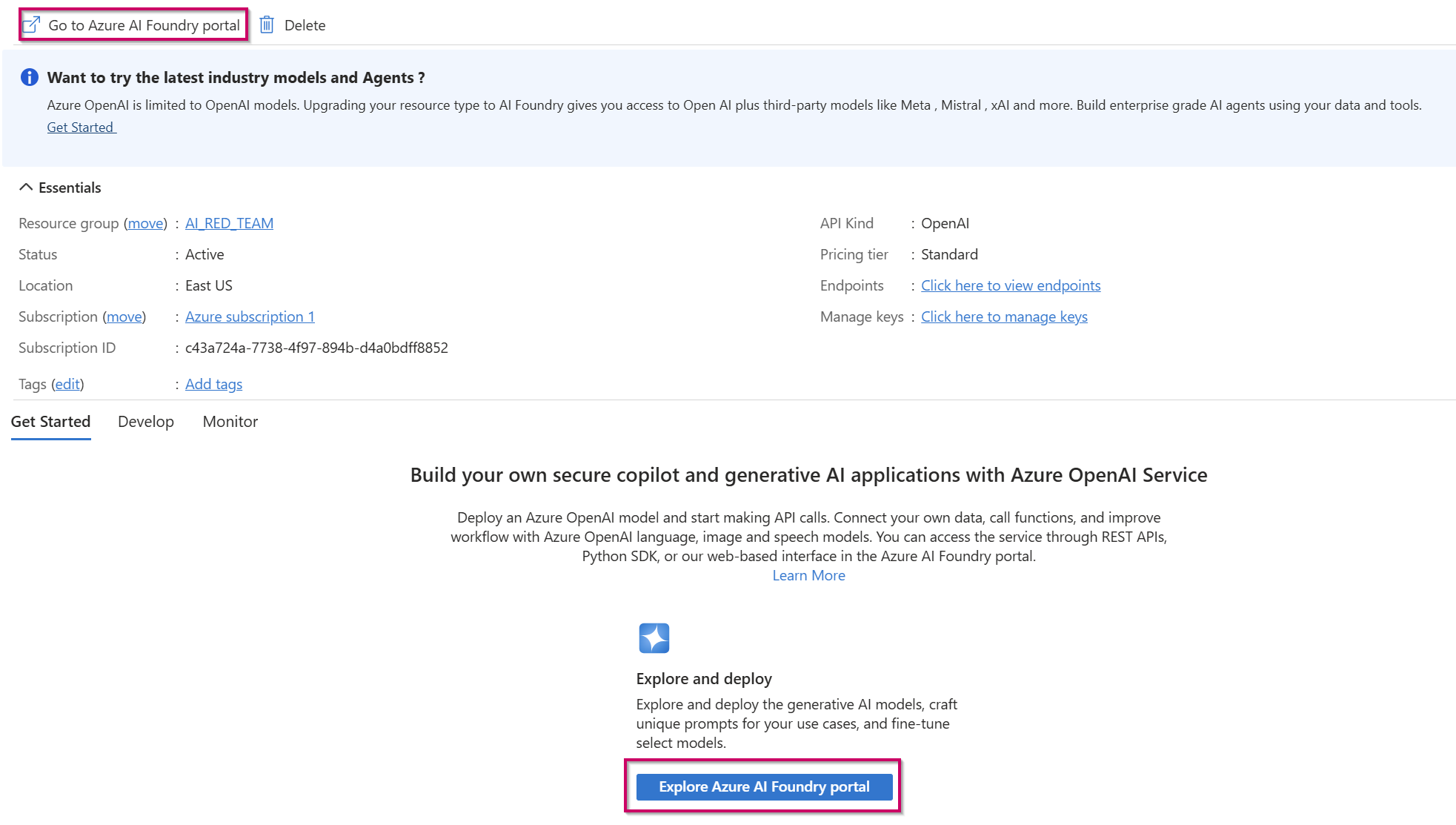Click the East US location value
Viewport: 1456px width, 825px height.
tap(209, 285)
